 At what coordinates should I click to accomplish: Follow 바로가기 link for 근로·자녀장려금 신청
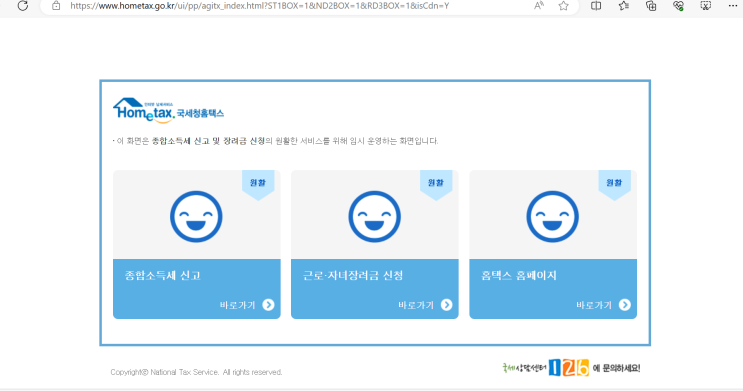click(416, 305)
